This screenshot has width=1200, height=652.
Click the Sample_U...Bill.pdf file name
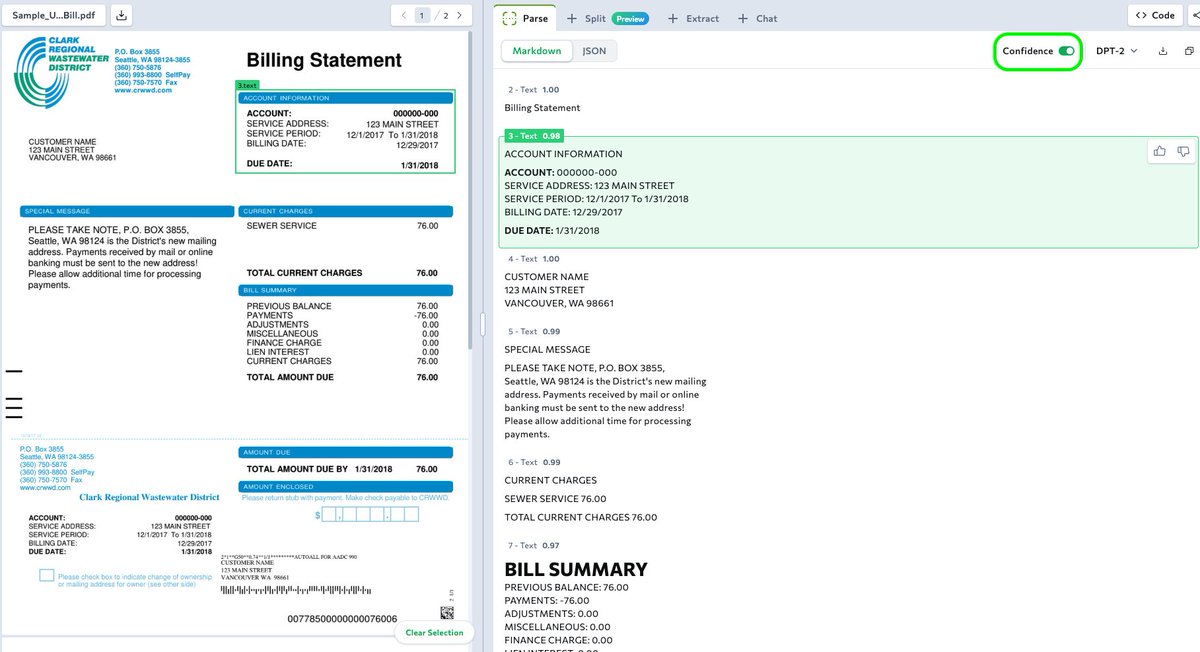pos(52,15)
